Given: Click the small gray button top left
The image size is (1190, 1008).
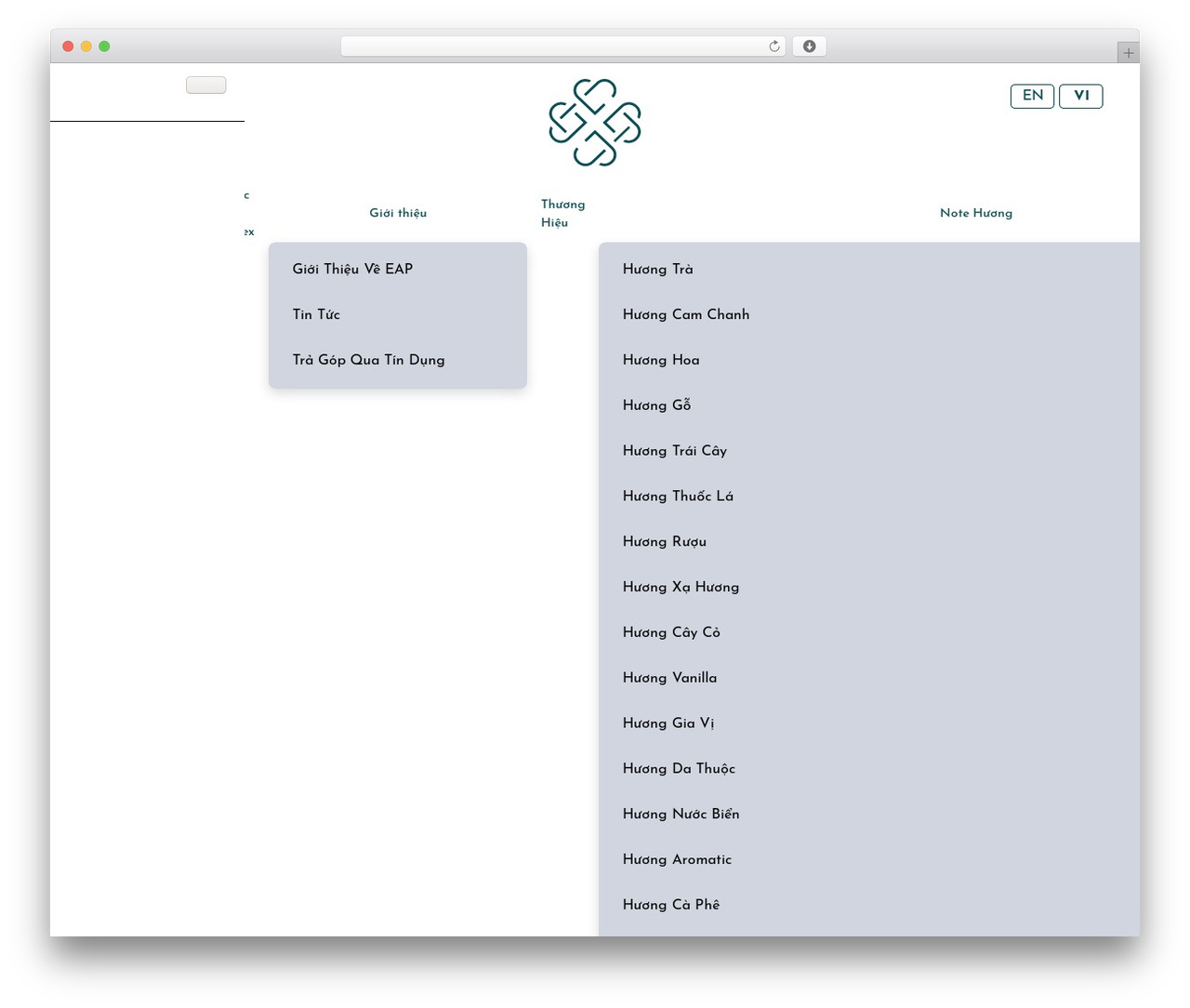Looking at the screenshot, I should [x=206, y=85].
